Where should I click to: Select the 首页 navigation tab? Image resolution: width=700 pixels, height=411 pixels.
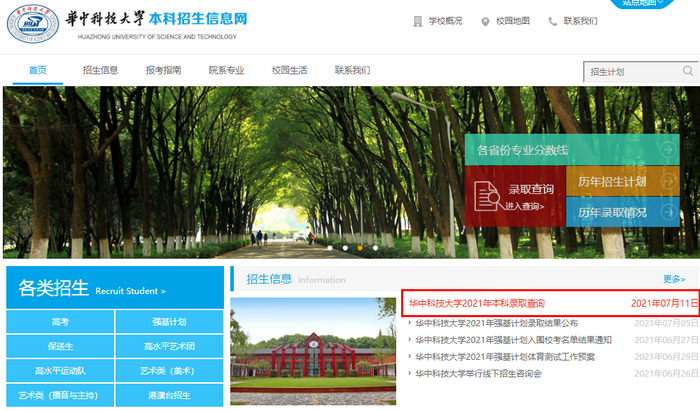pos(38,70)
